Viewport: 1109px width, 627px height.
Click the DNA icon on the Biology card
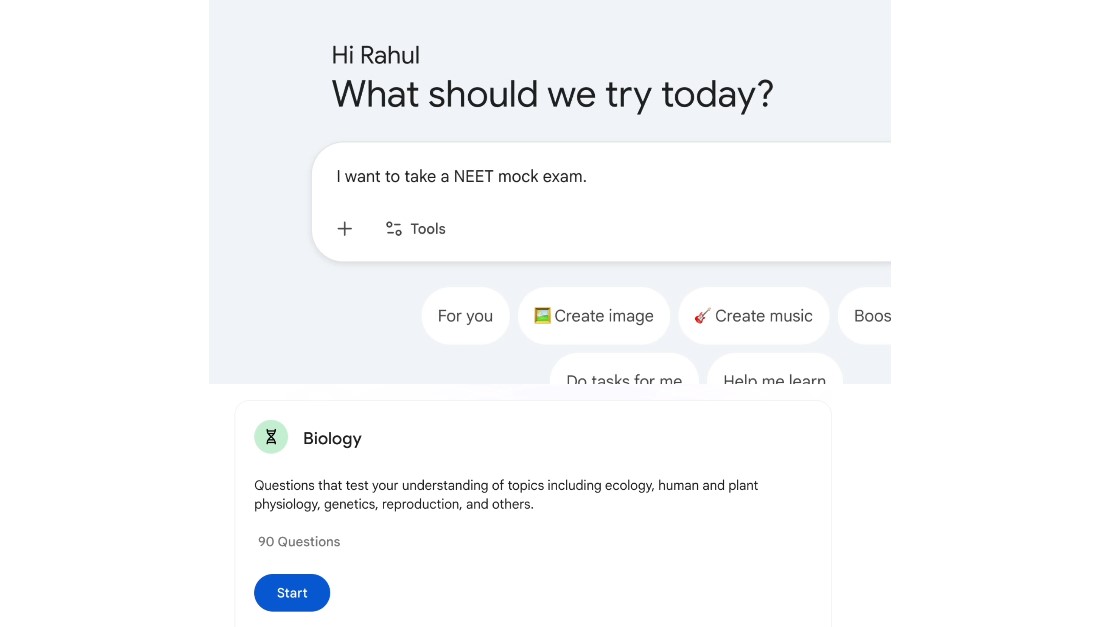pos(270,437)
